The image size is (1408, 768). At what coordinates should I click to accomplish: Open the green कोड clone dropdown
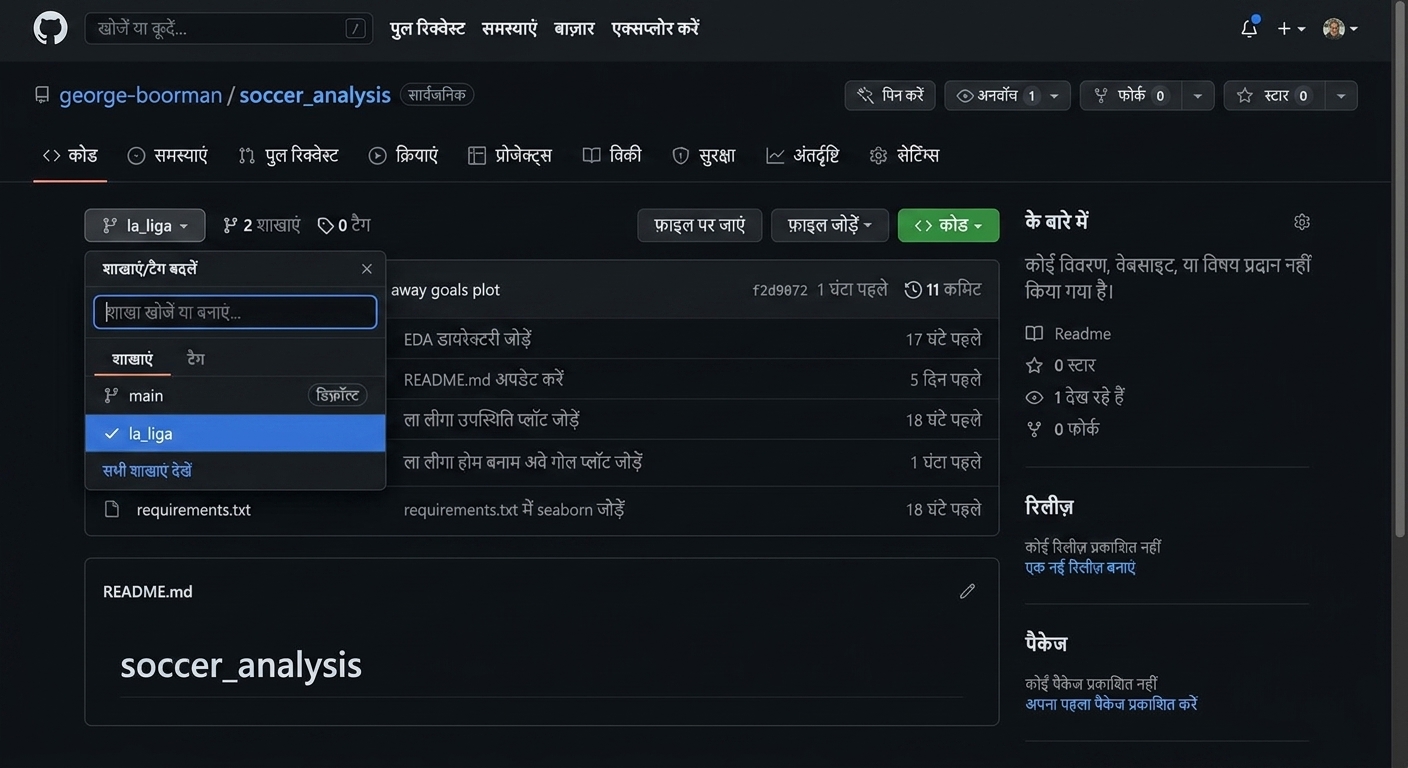[x=948, y=225]
